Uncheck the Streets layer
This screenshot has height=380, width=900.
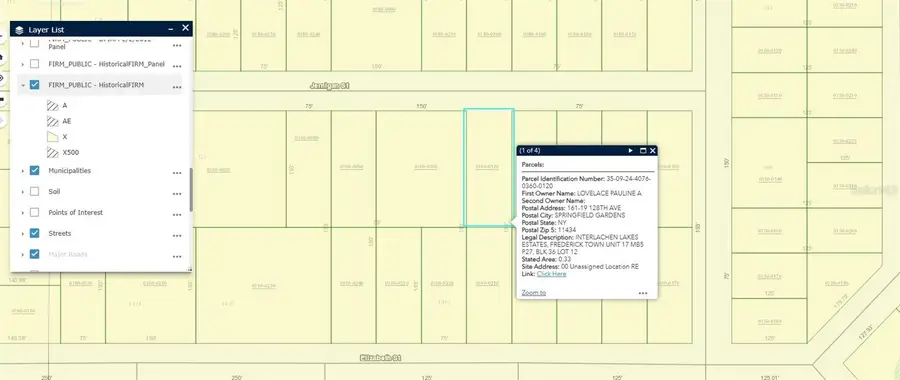tap(34, 233)
